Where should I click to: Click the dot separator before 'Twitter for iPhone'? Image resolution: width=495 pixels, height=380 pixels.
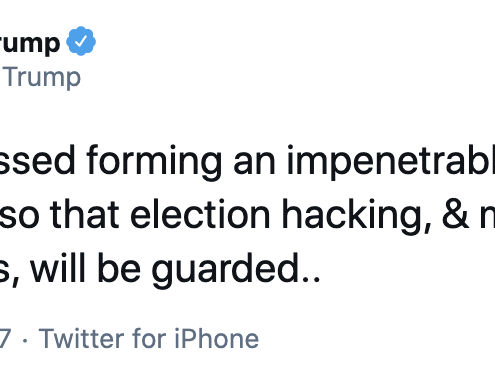[25, 340]
